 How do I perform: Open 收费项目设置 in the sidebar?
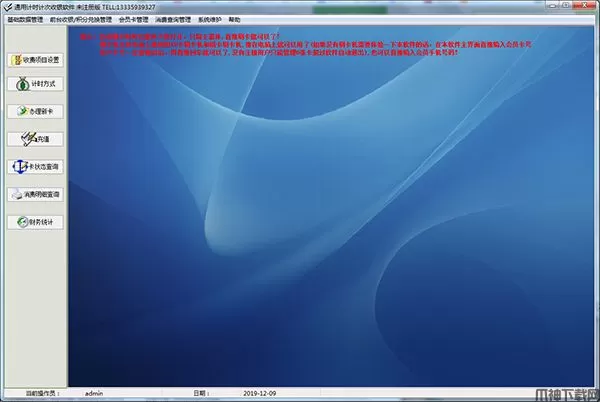pos(35,60)
